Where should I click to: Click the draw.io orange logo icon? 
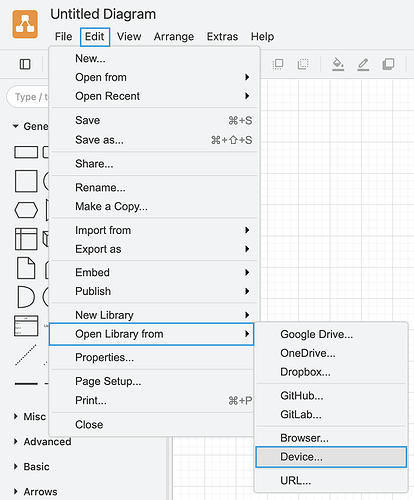click(x=25, y=24)
